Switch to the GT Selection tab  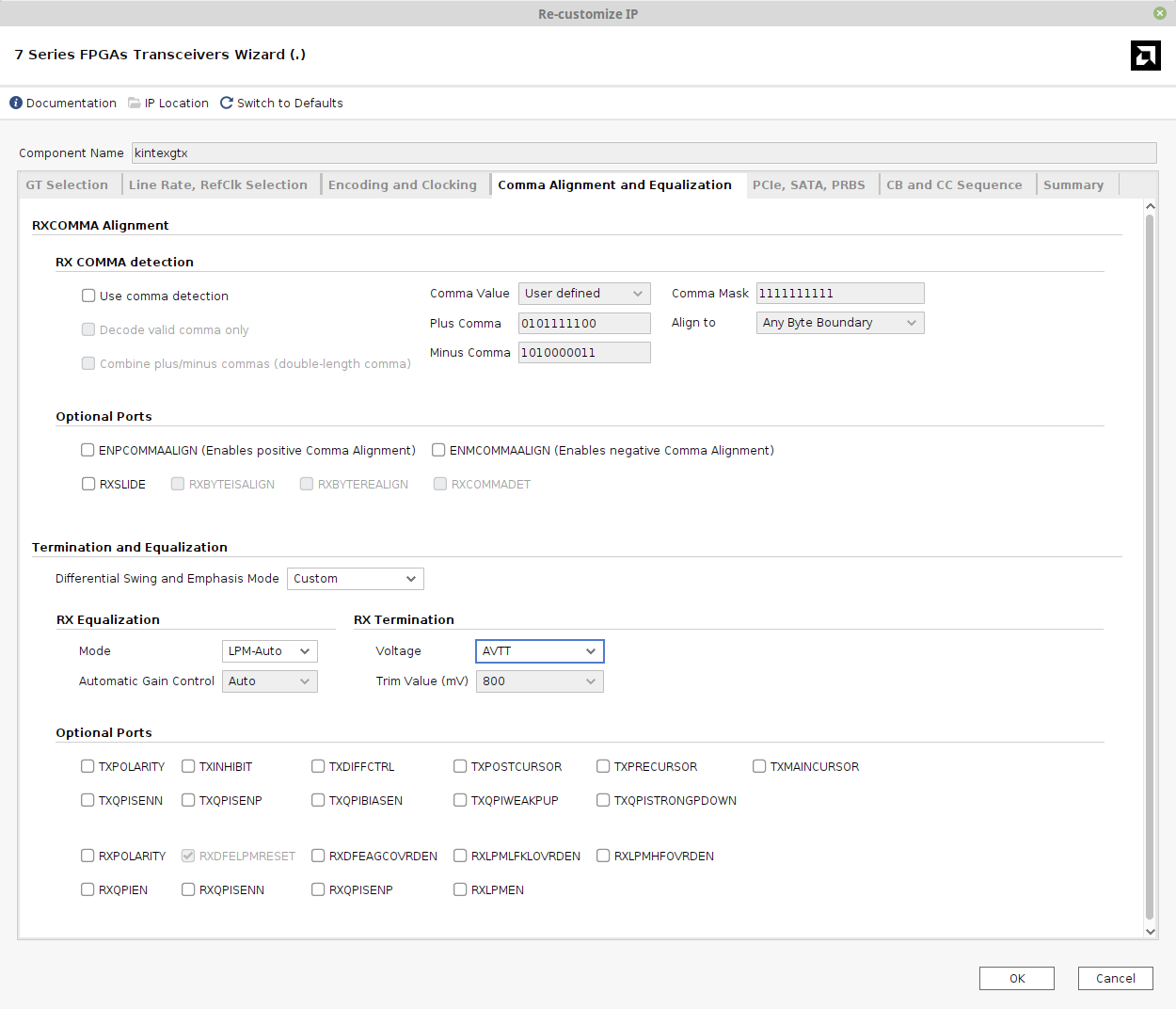coord(68,184)
